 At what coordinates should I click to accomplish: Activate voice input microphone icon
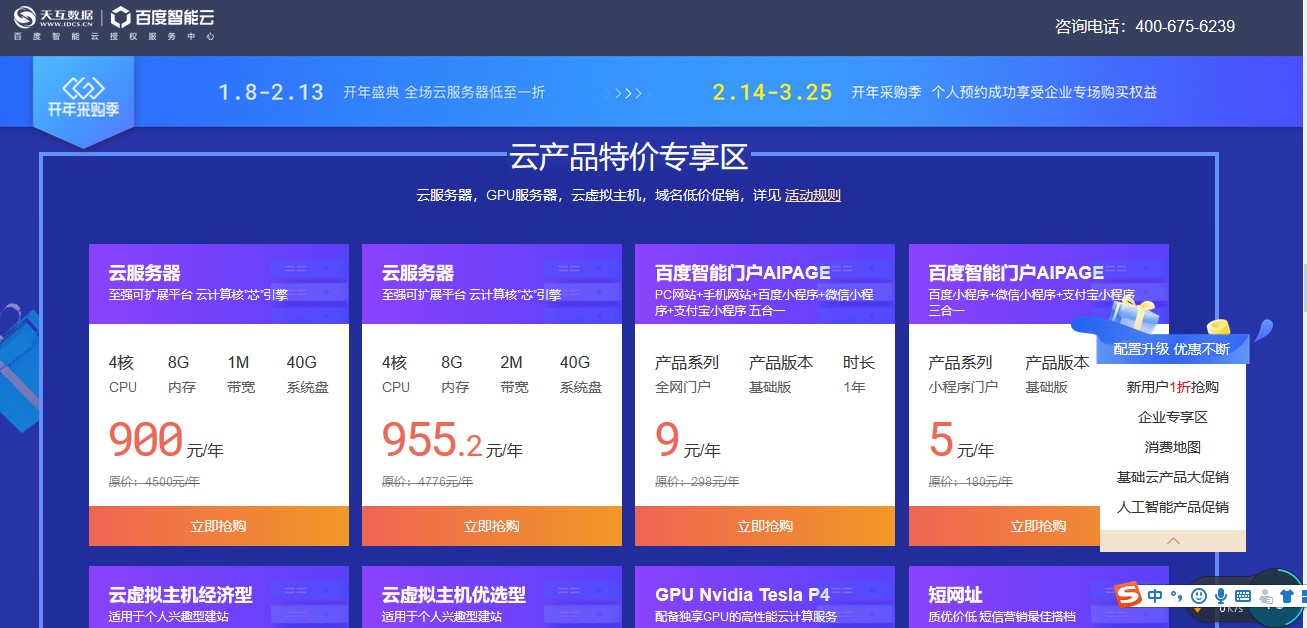click(1221, 596)
